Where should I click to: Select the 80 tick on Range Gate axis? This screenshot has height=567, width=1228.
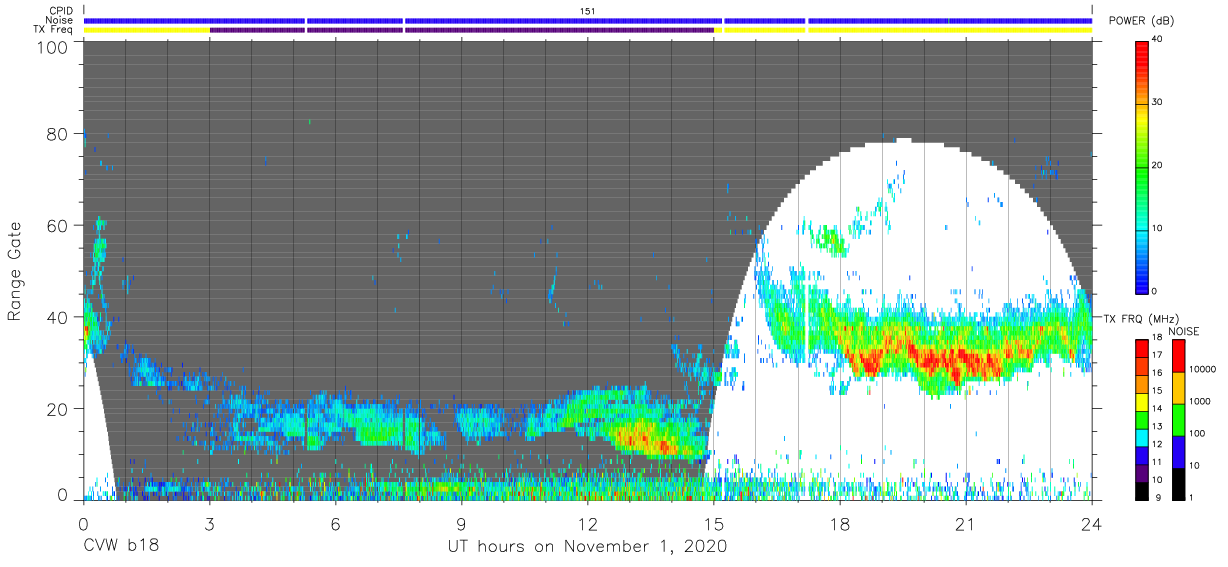pos(57,134)
